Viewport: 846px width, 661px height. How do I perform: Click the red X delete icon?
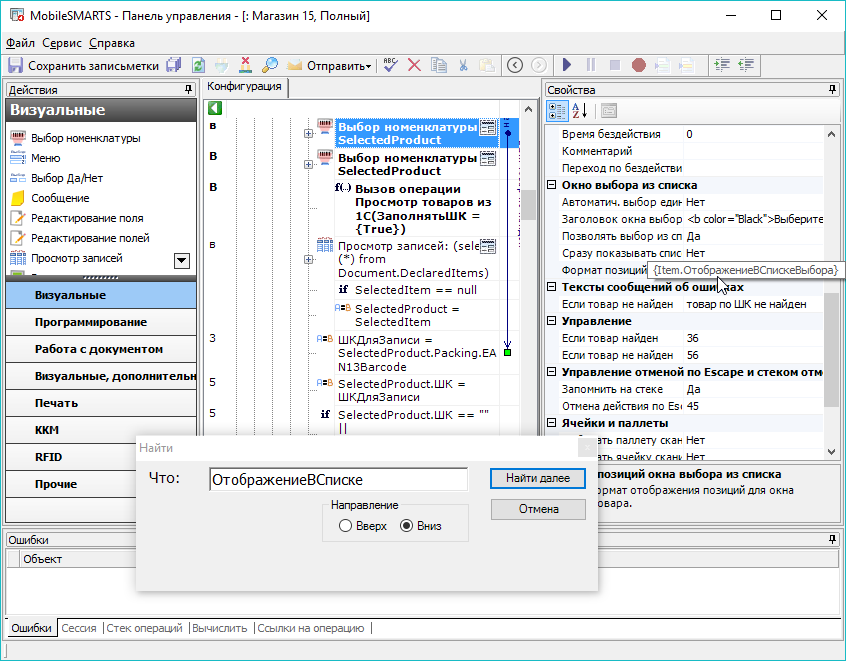pos(414,65)
